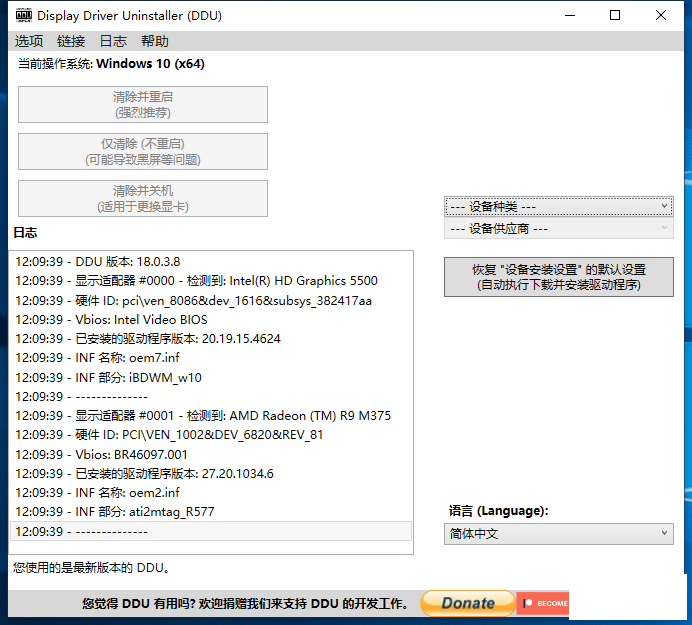Screen dimensions: 692x625
Task: Expand the 设备供应商 dropdown
Action: click(558, 229)
